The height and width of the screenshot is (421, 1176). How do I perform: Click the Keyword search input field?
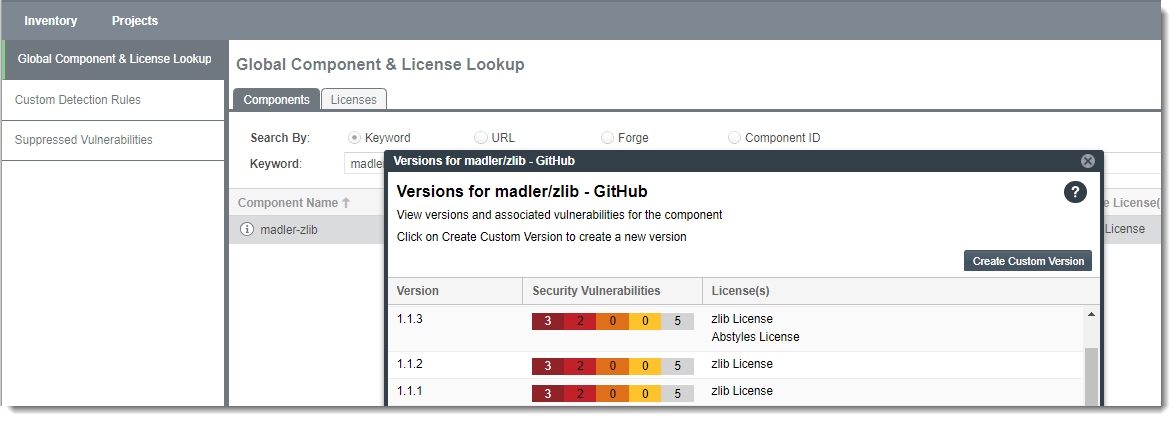(x=364, y=164)
